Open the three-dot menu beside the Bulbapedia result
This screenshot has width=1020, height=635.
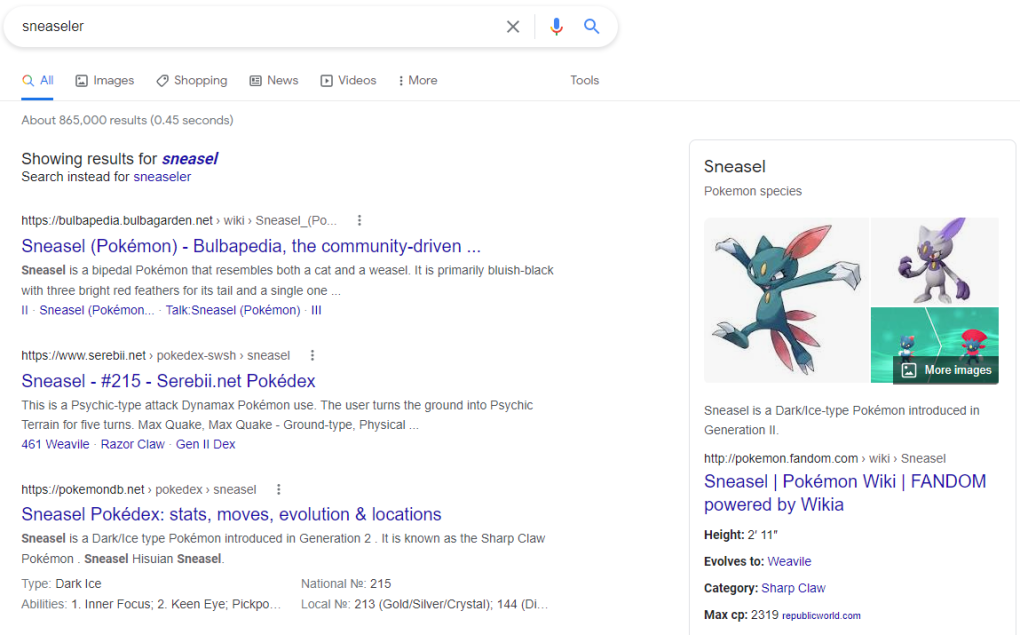pos(359,221)
